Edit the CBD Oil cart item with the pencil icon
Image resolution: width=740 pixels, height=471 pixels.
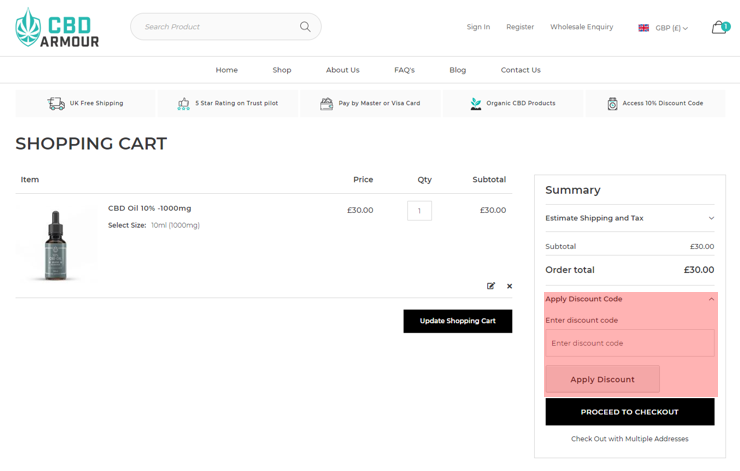(491, 286)
